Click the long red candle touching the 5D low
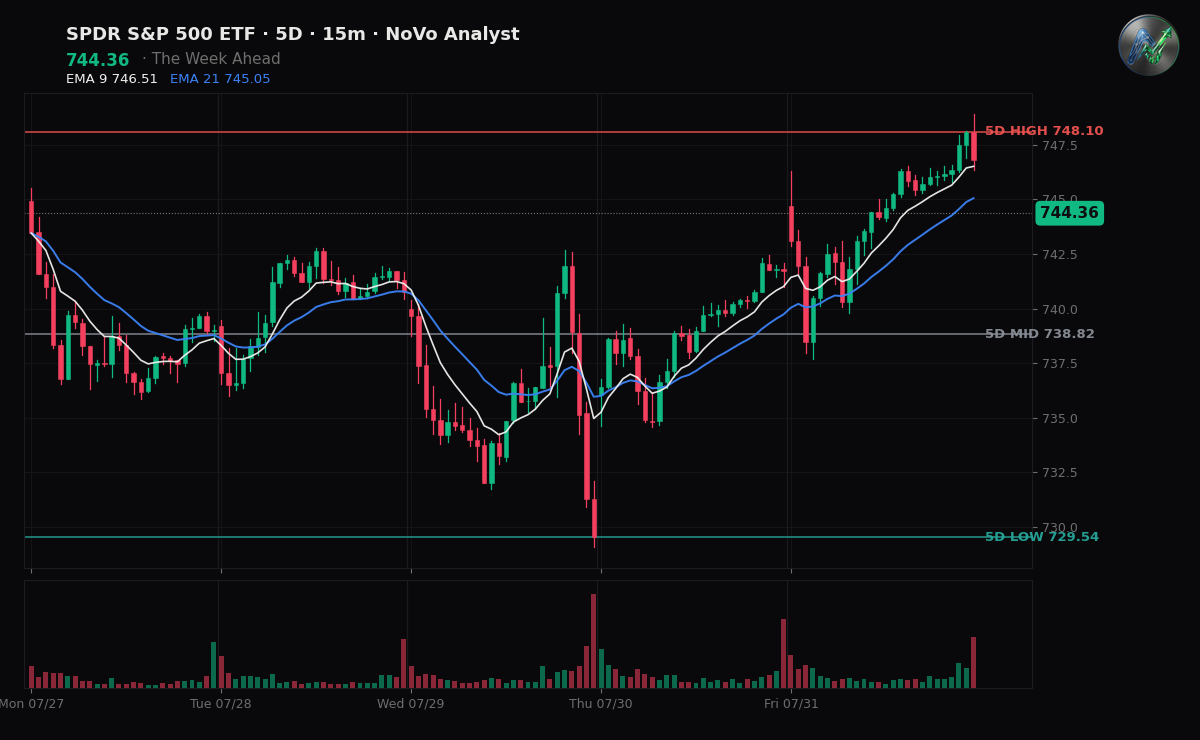This screenshot has width=1200, height=740. [594, 518]
